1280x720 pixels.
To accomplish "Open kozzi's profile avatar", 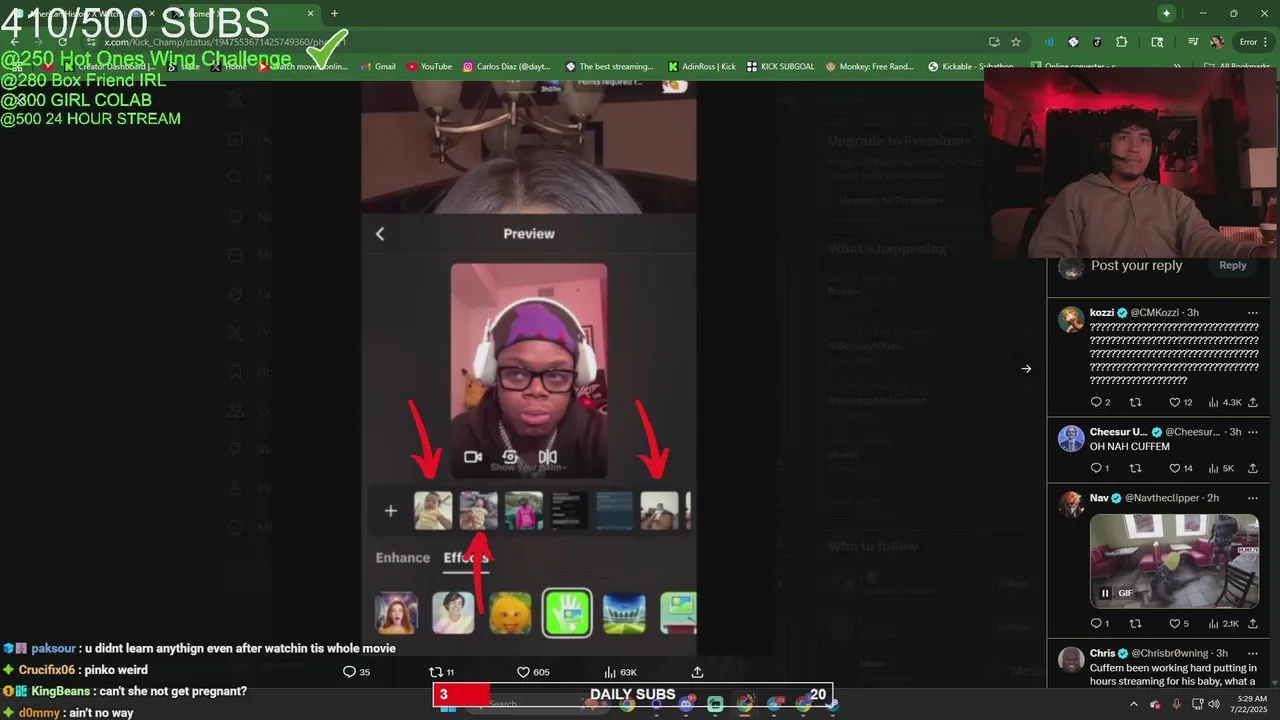I will pos(1071,319).
